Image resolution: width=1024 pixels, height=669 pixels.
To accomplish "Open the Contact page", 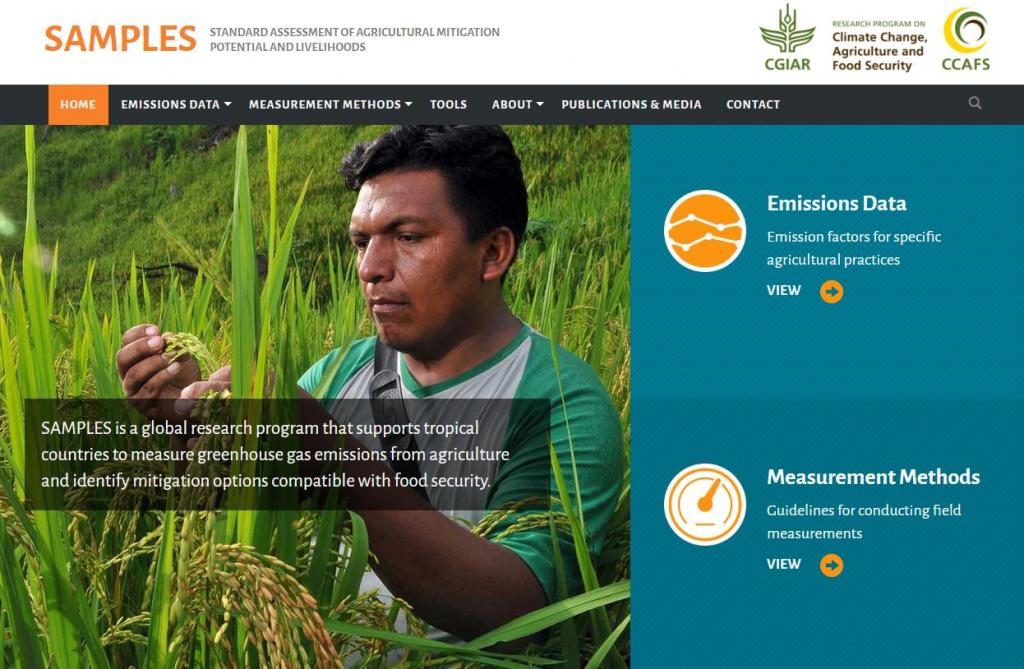I will 753,105.
